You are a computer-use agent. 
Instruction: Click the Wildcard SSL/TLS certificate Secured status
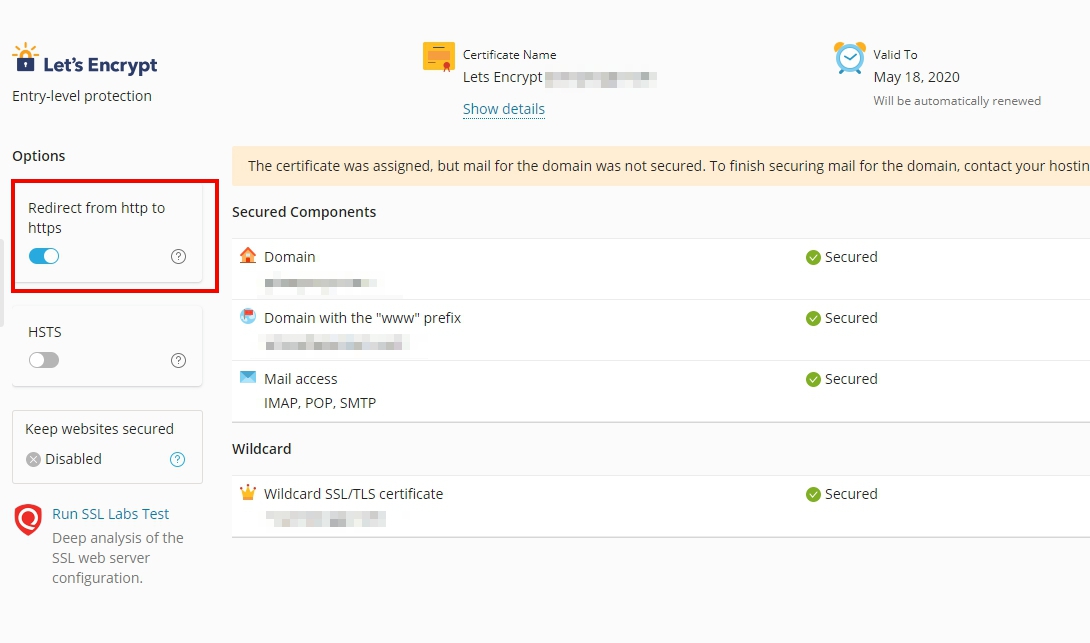pos(841,494)
